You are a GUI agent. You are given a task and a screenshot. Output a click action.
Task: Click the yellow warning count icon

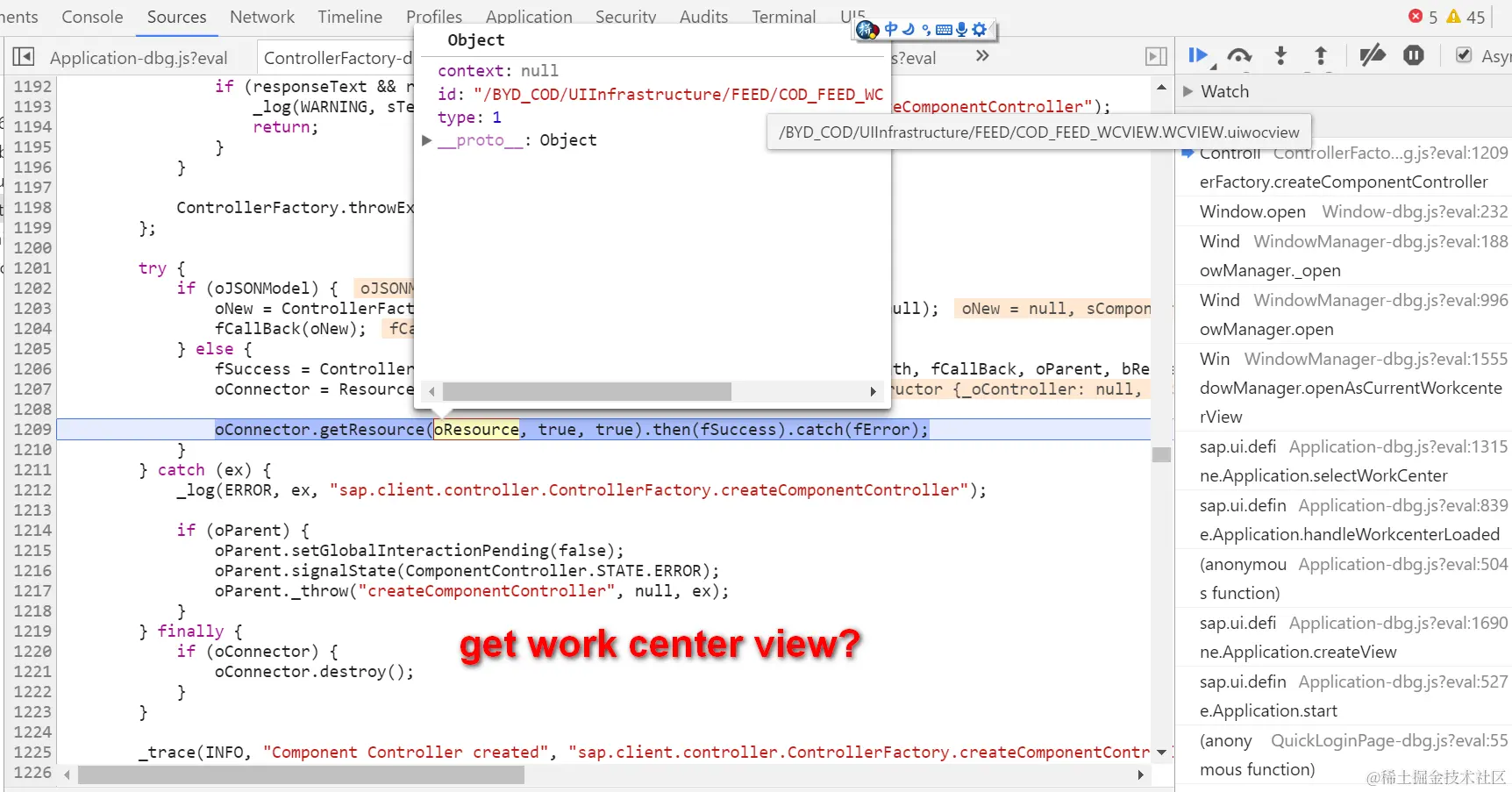(x=1454, y=16)
